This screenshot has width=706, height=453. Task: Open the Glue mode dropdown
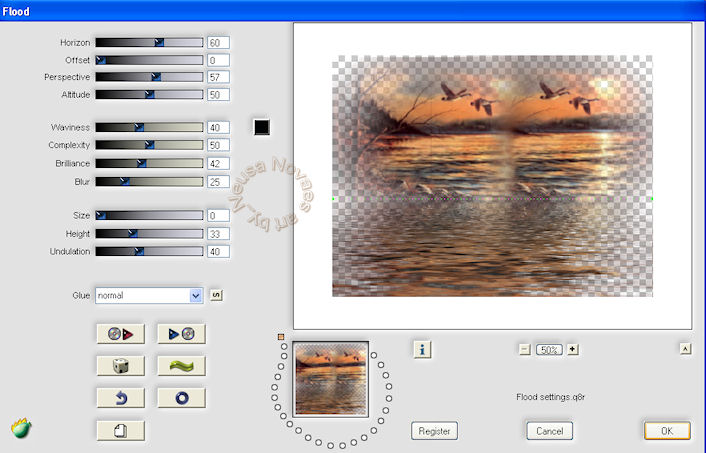(149, 295)
